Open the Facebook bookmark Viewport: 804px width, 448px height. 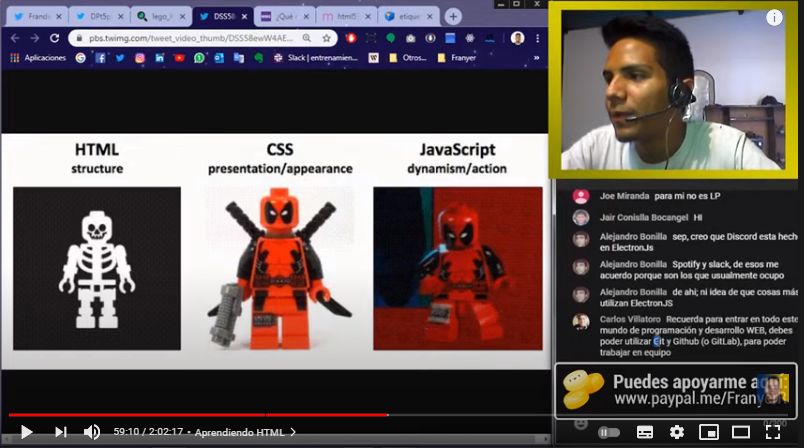(100, 58)
